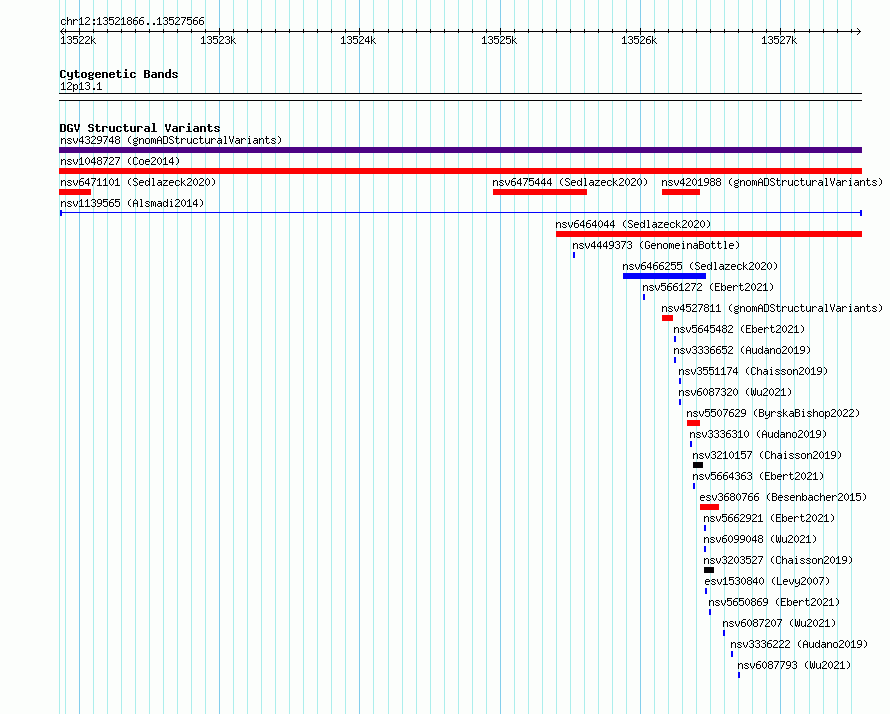Select the red bar under nsv6471101

(75, 192)
